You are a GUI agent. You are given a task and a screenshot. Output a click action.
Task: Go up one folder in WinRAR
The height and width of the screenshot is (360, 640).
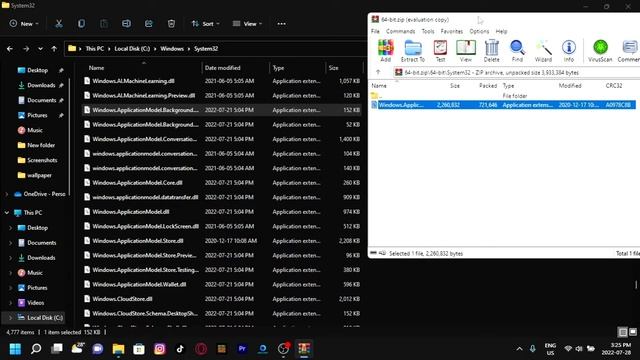[x=378, y=72]
